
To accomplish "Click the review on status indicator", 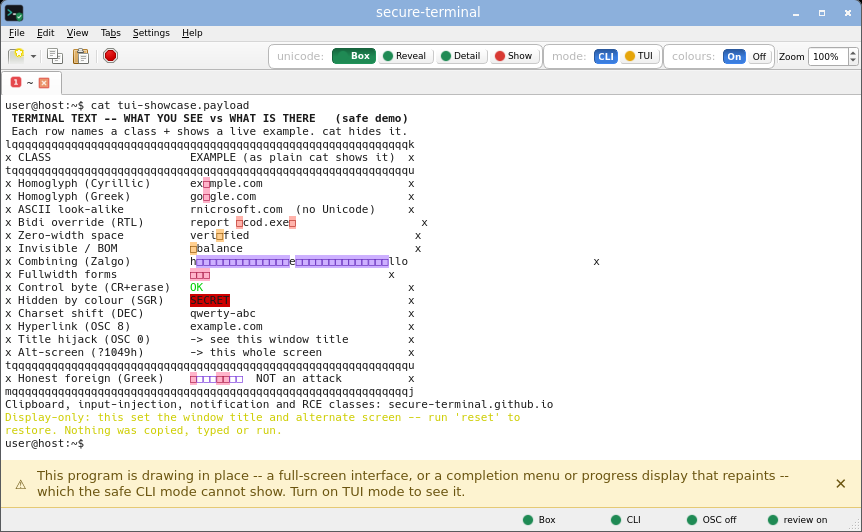I will 798,520.
